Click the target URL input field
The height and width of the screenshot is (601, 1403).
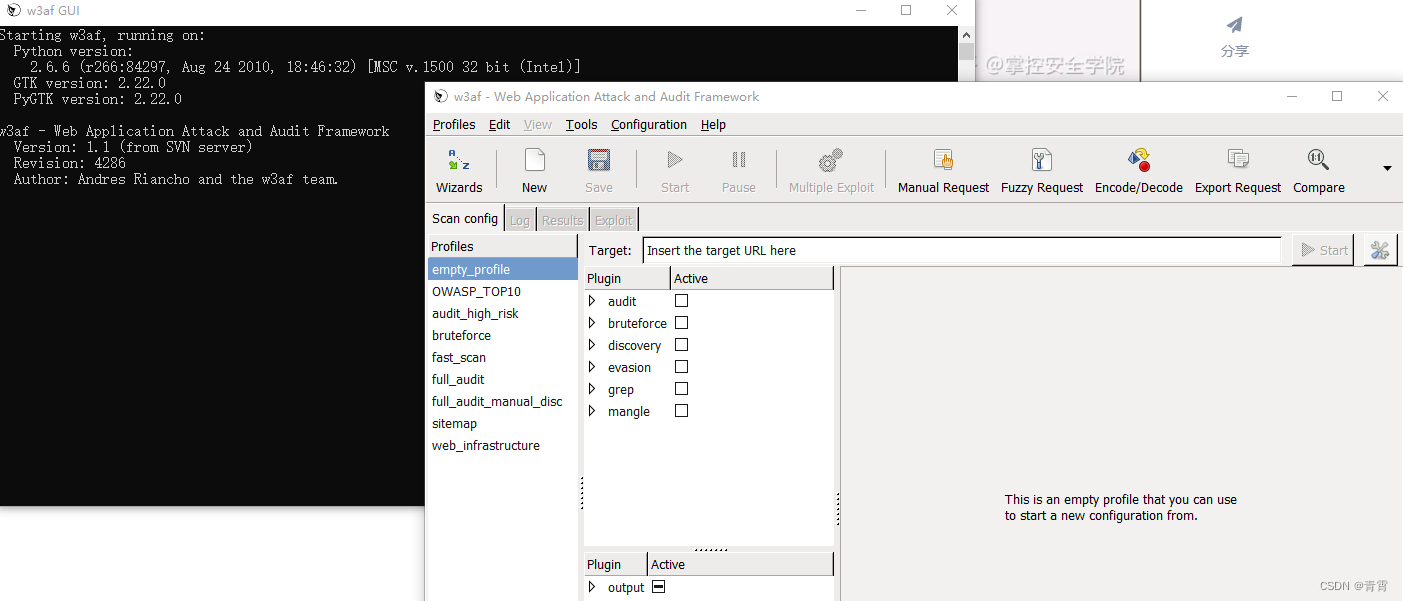[962, 250]
